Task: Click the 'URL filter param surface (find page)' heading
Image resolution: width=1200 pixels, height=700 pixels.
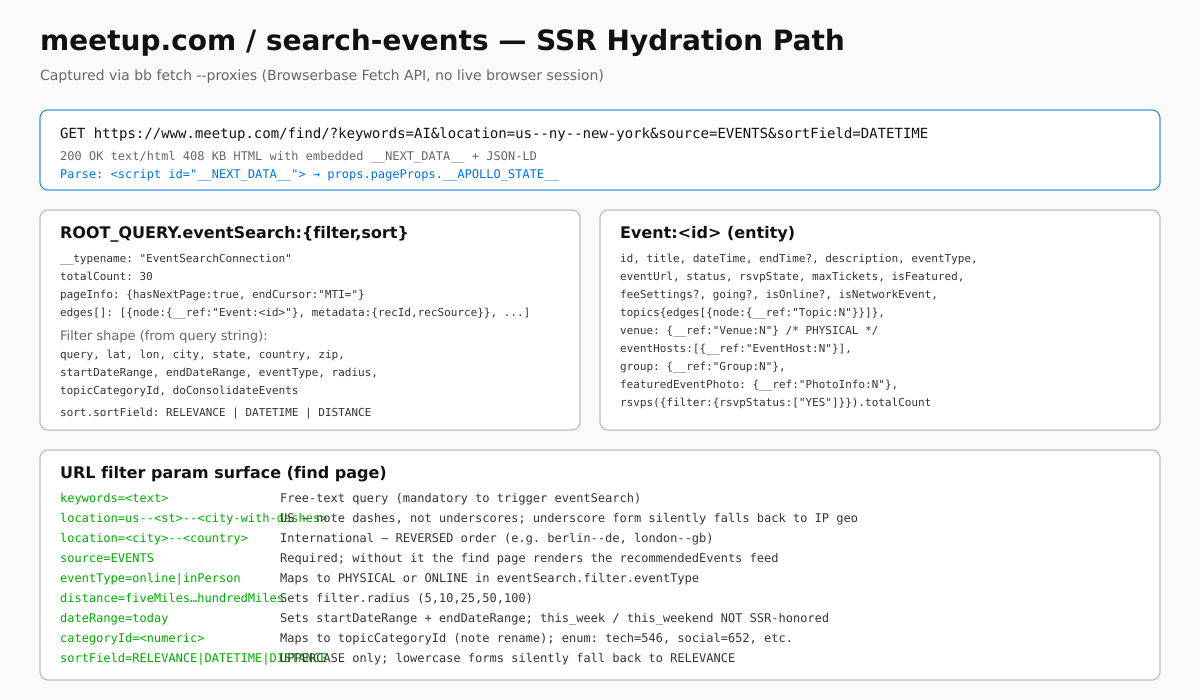Action: coord(223,472)
